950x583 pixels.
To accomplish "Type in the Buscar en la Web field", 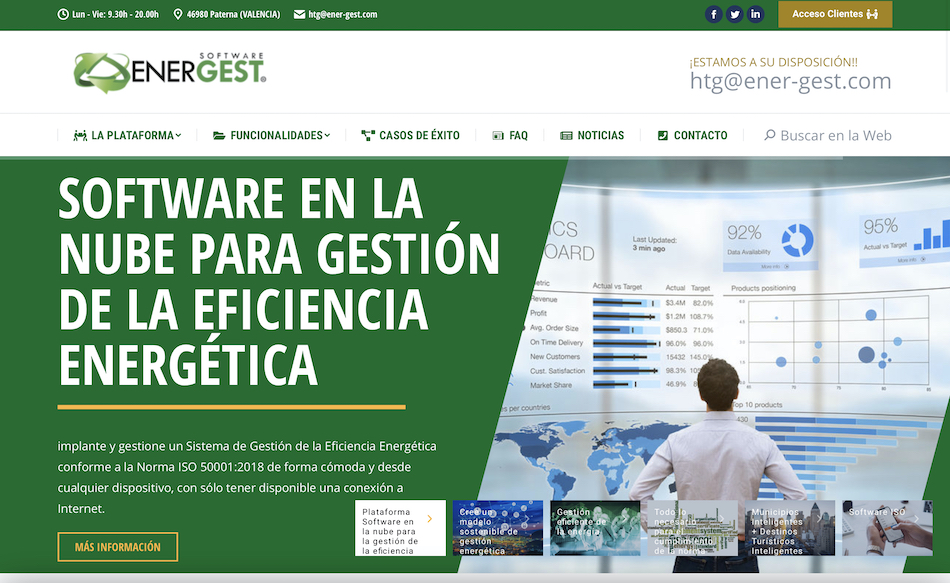I will coord(835,135).
